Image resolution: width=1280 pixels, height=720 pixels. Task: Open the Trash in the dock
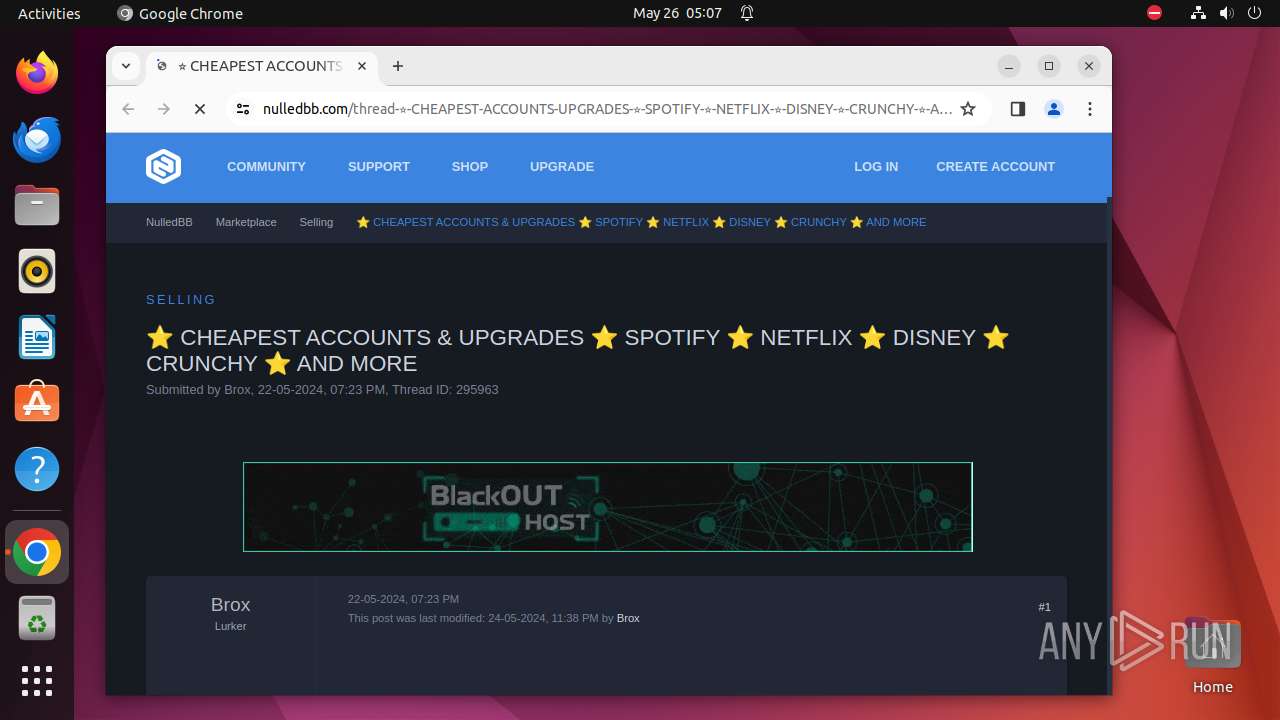click(37, 618)
